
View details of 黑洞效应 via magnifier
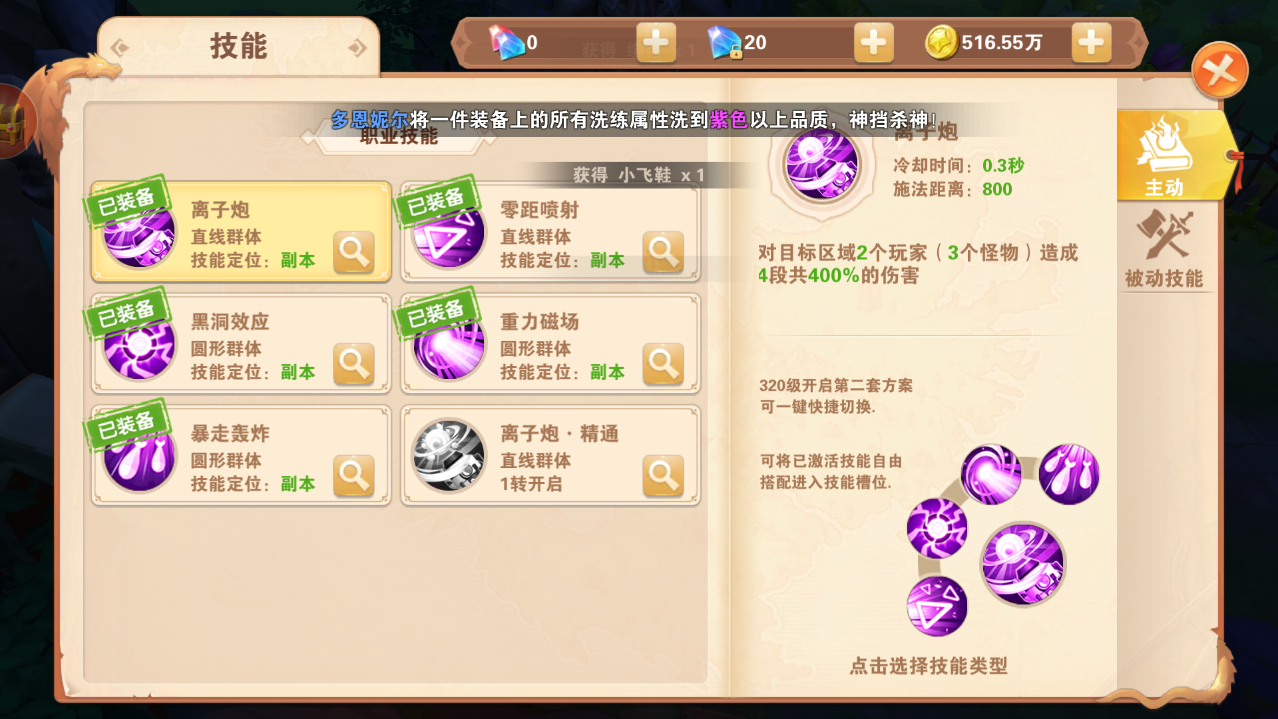pos(354,364)
